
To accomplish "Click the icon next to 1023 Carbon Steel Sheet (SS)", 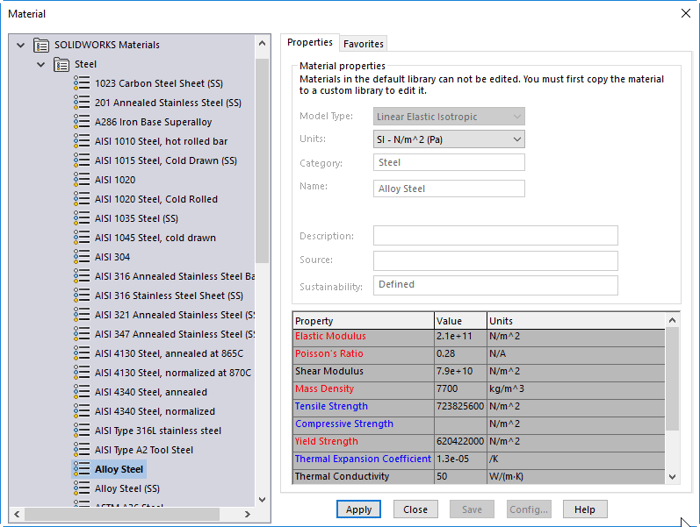I will click(82, 84).
